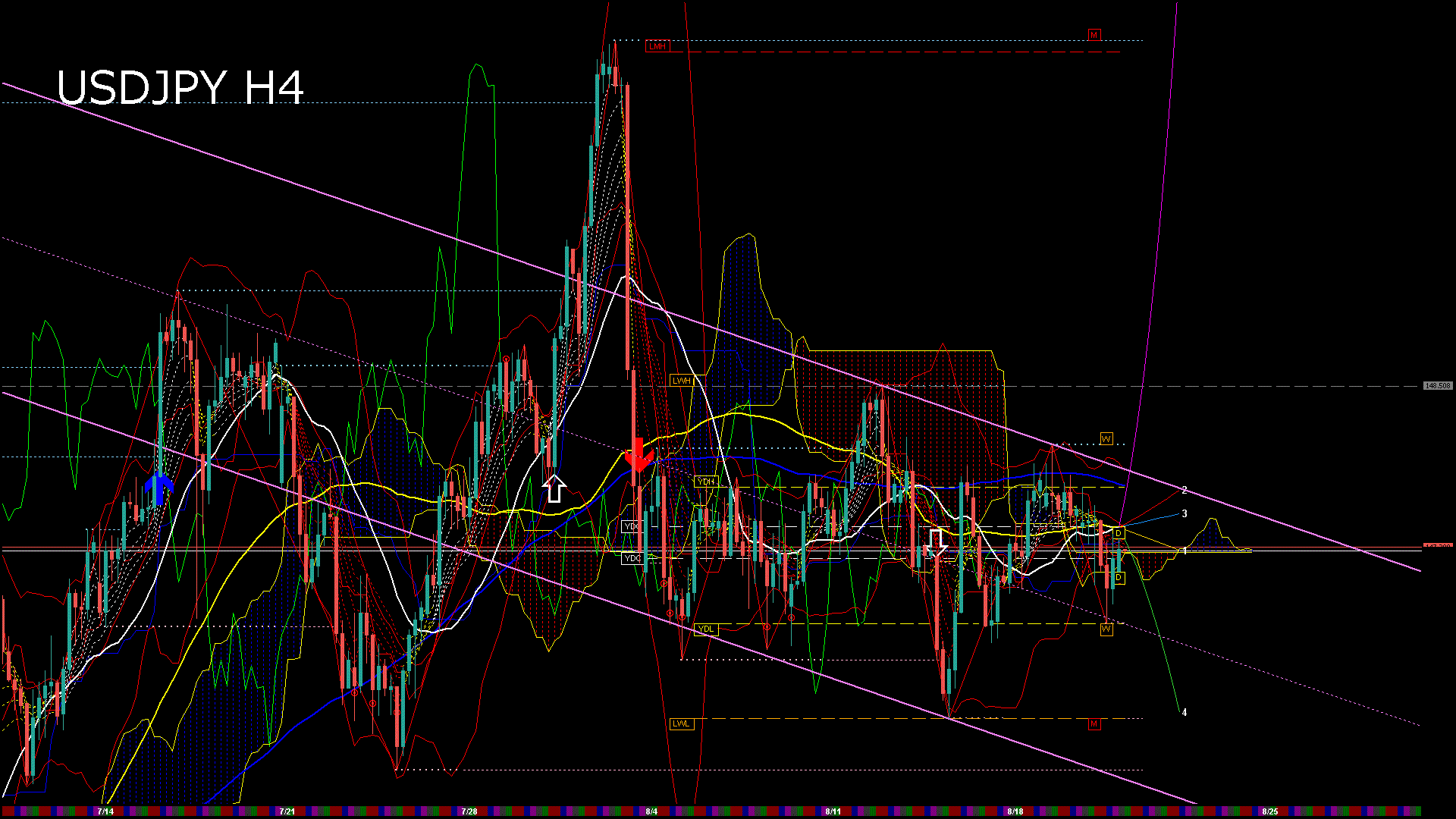The width and height of the screenshot is (1456, 819).
Task: Click the D label at daily low
Action: (x=1119, y=578)
